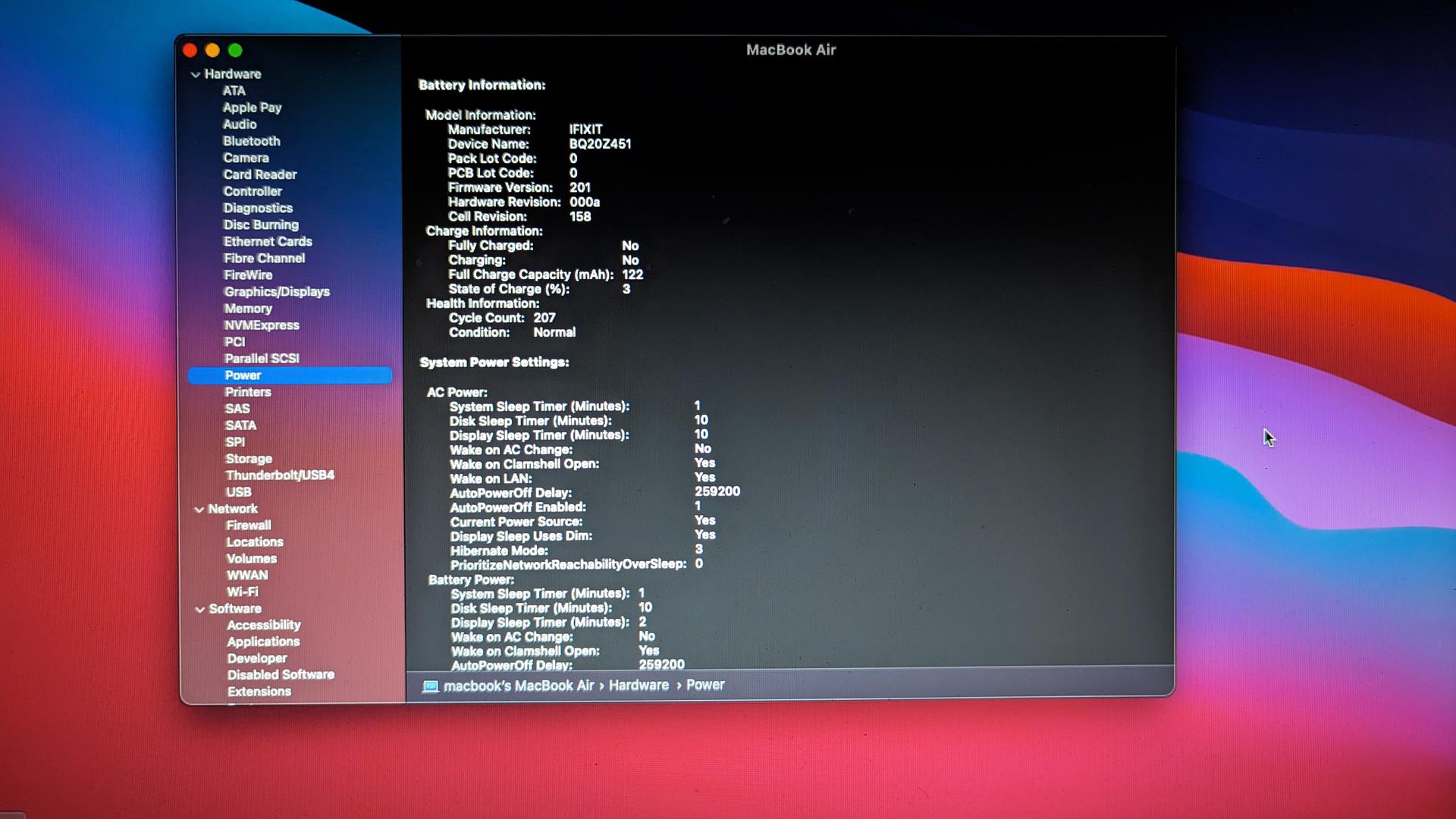Click the Condition value Normal

[554, 333]
